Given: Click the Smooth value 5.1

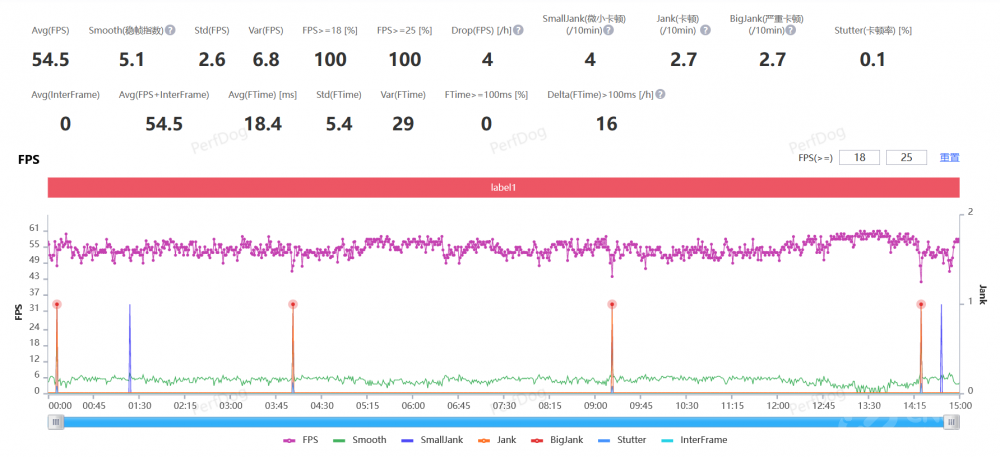Looking at the screenshot, I should tap(132, 60).
